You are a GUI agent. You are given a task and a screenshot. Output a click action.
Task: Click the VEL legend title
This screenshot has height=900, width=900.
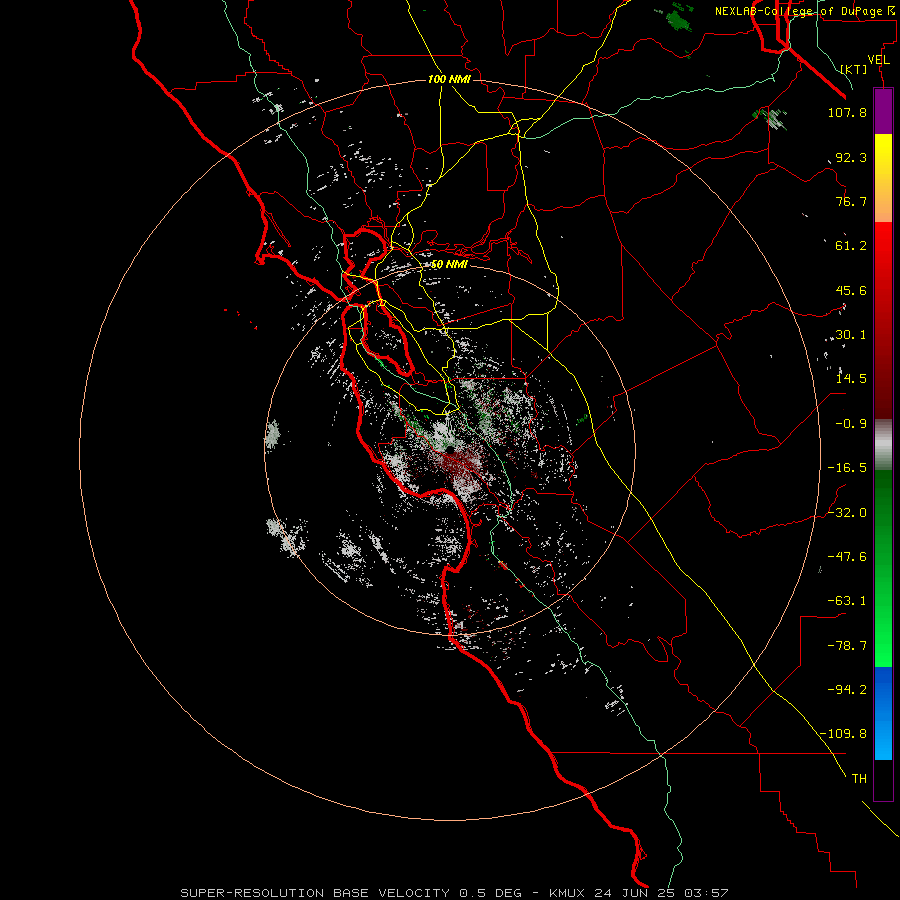click(x=878, y=60)
